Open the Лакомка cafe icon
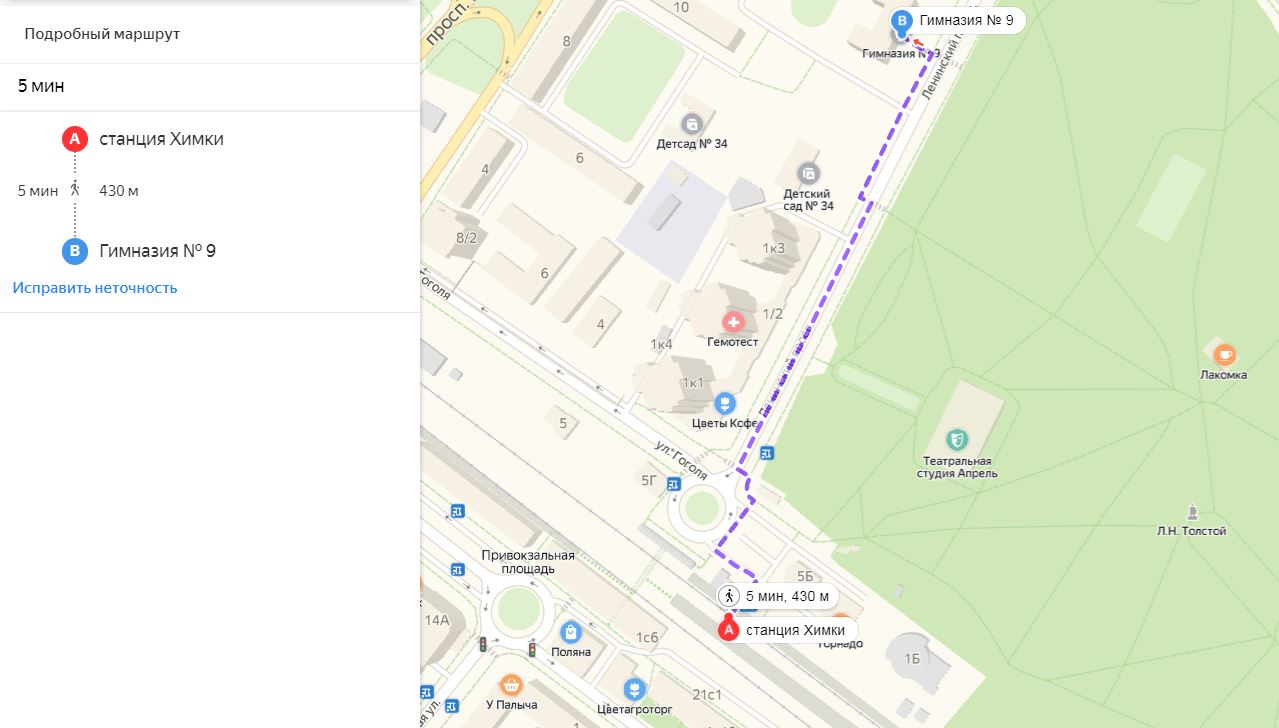Screen dimensions: 1279x728 [1224, 353]
